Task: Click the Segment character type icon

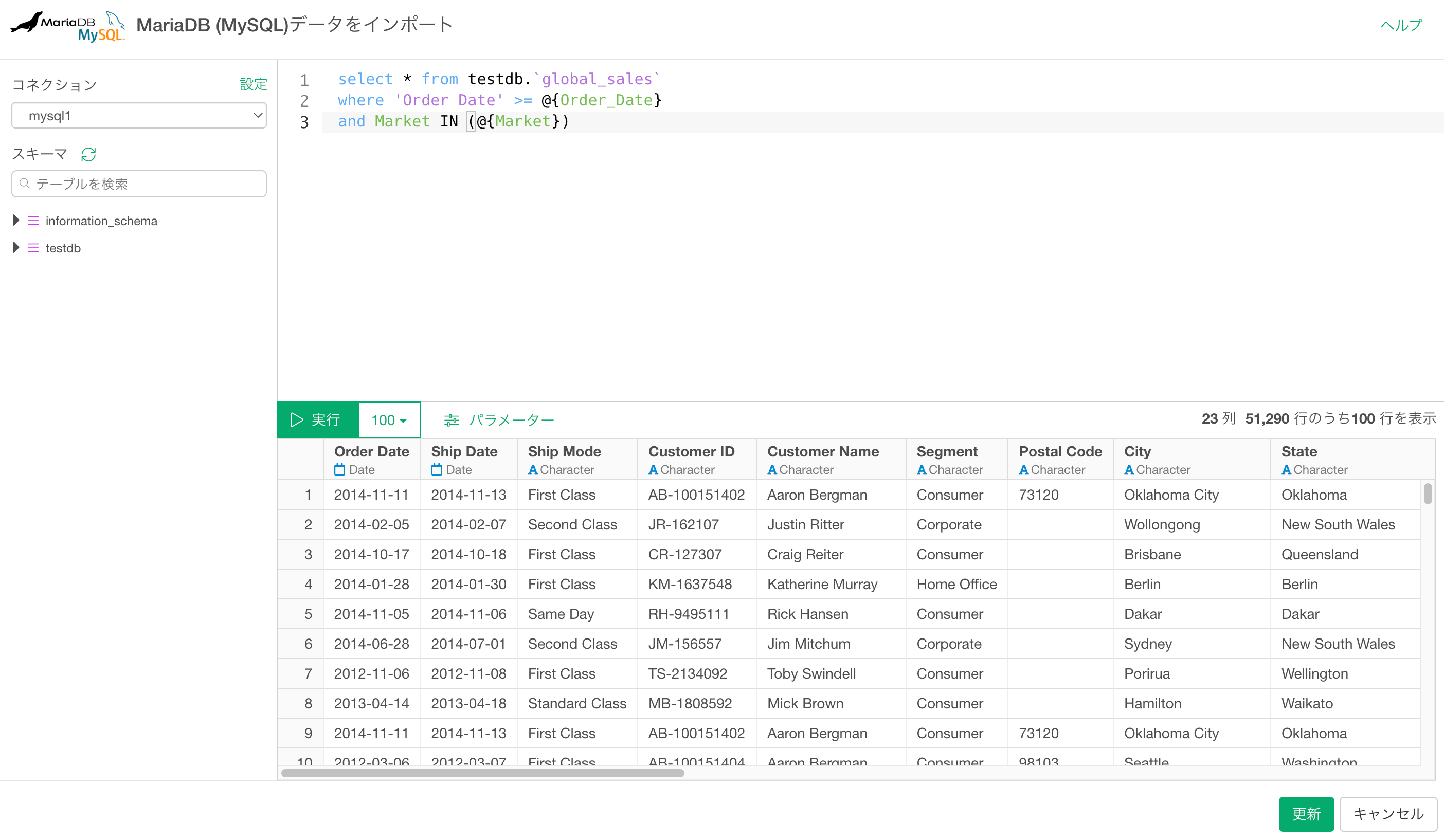Action: 922,470
